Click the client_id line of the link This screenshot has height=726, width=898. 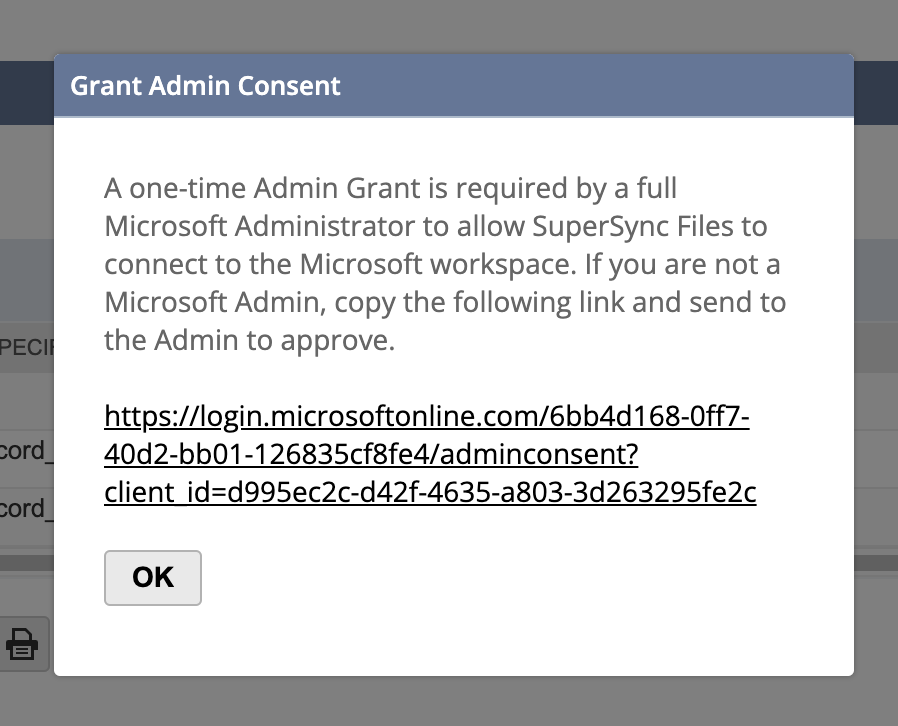coord(430,494)
